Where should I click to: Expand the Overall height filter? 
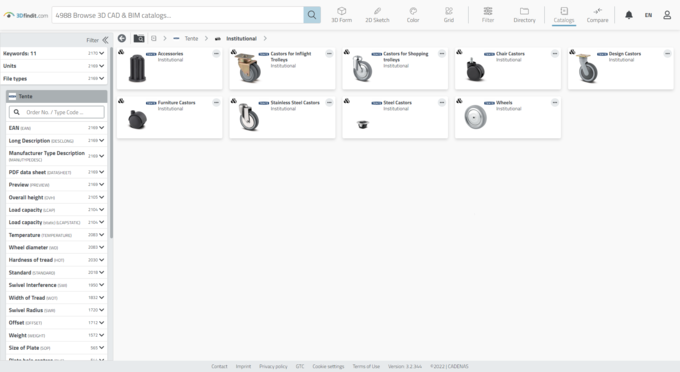click(56, 197)
